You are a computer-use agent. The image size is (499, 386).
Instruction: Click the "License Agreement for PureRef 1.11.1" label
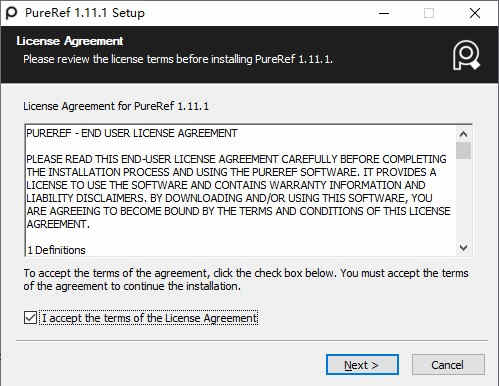tap(116, 106)
